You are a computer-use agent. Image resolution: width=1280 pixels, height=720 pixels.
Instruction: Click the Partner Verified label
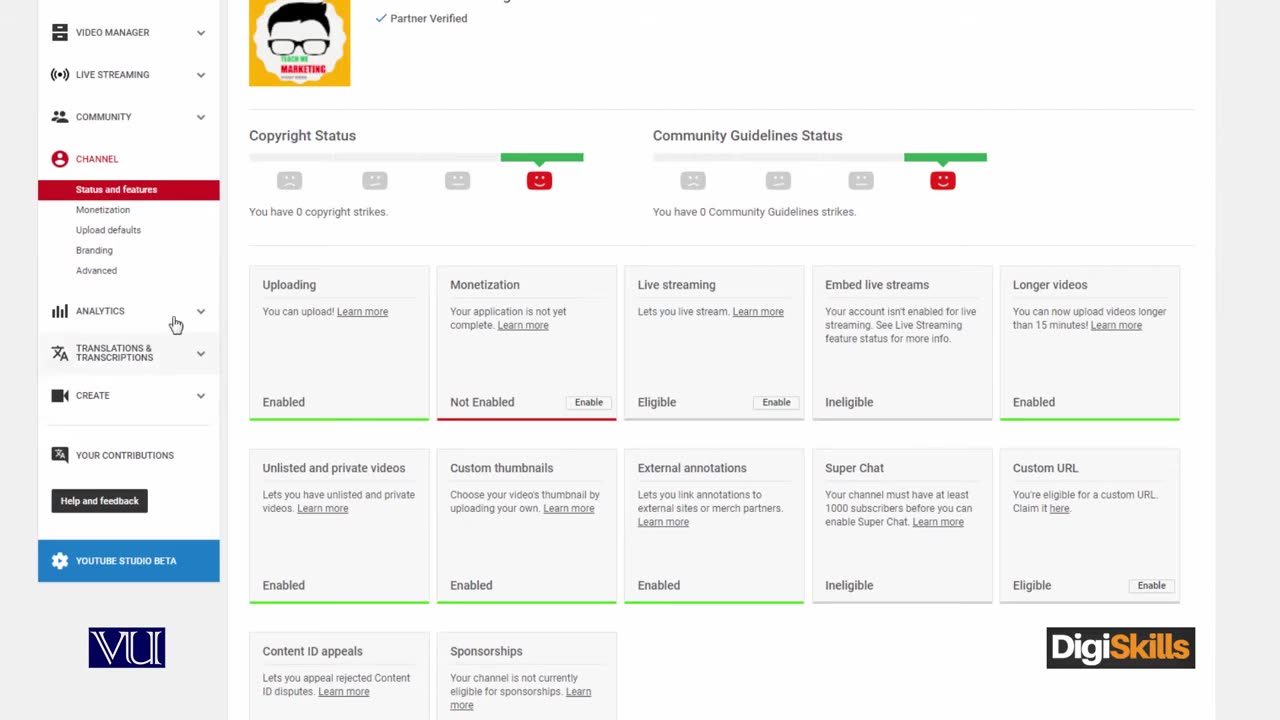coord(428,18)
